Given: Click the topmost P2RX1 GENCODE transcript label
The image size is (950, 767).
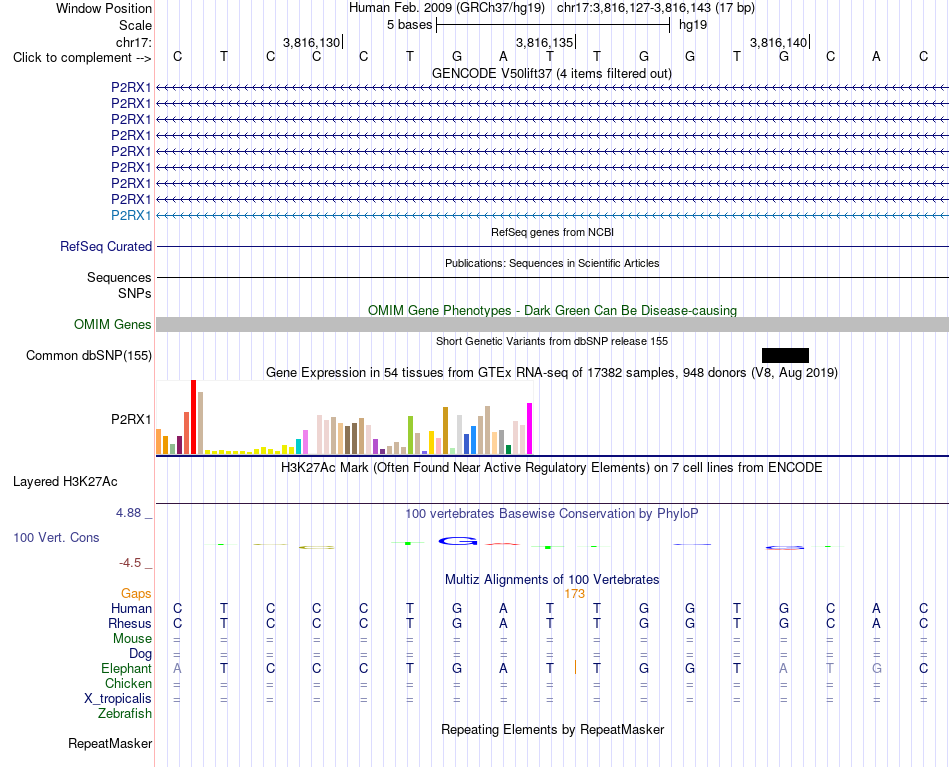Looking at the screenshot, I should tap(131, 87).
